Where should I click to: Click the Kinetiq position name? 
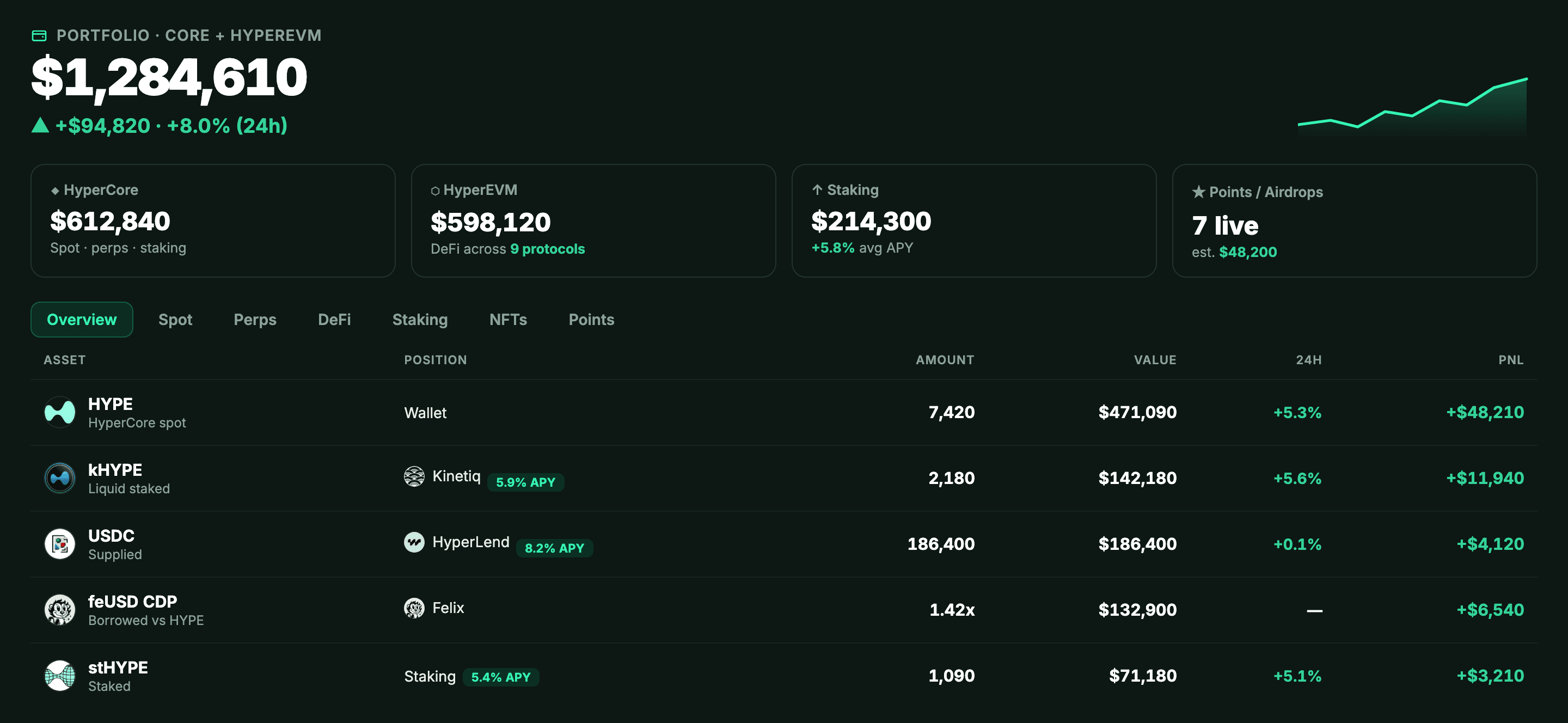pos(457,476)
